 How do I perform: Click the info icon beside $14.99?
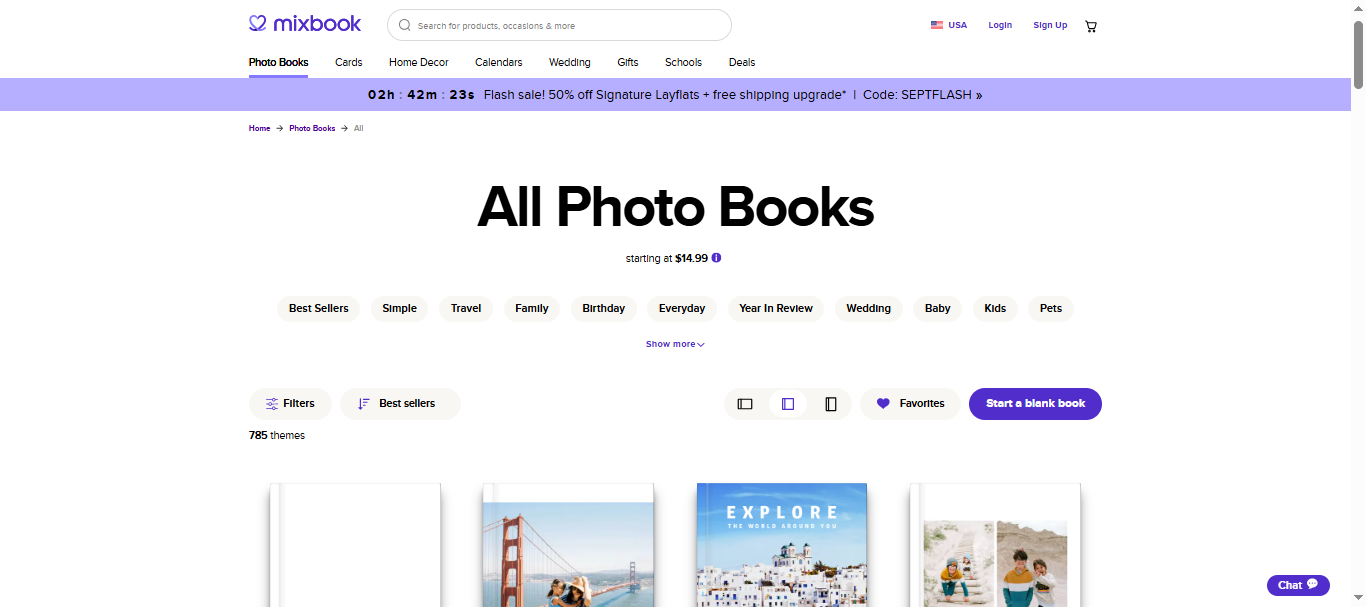[716, 258]
